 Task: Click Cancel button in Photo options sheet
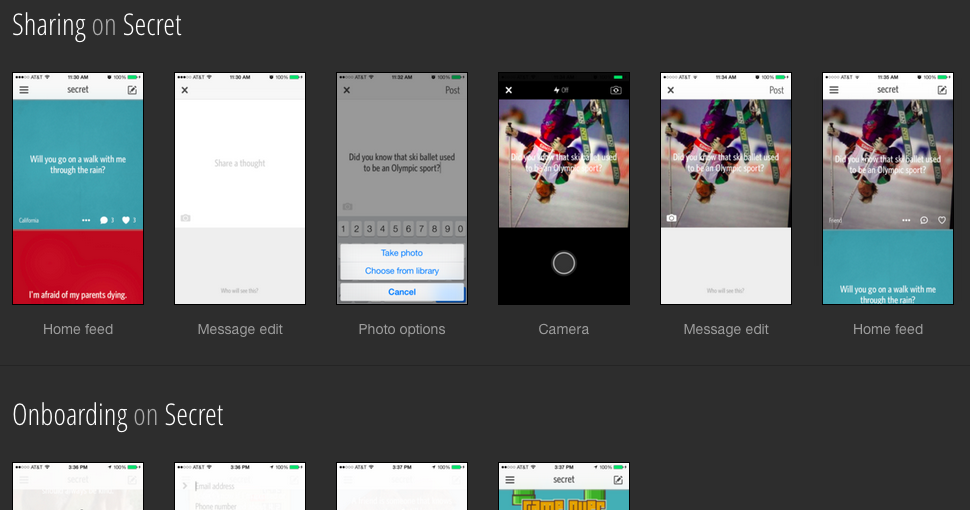click(402, 292)
